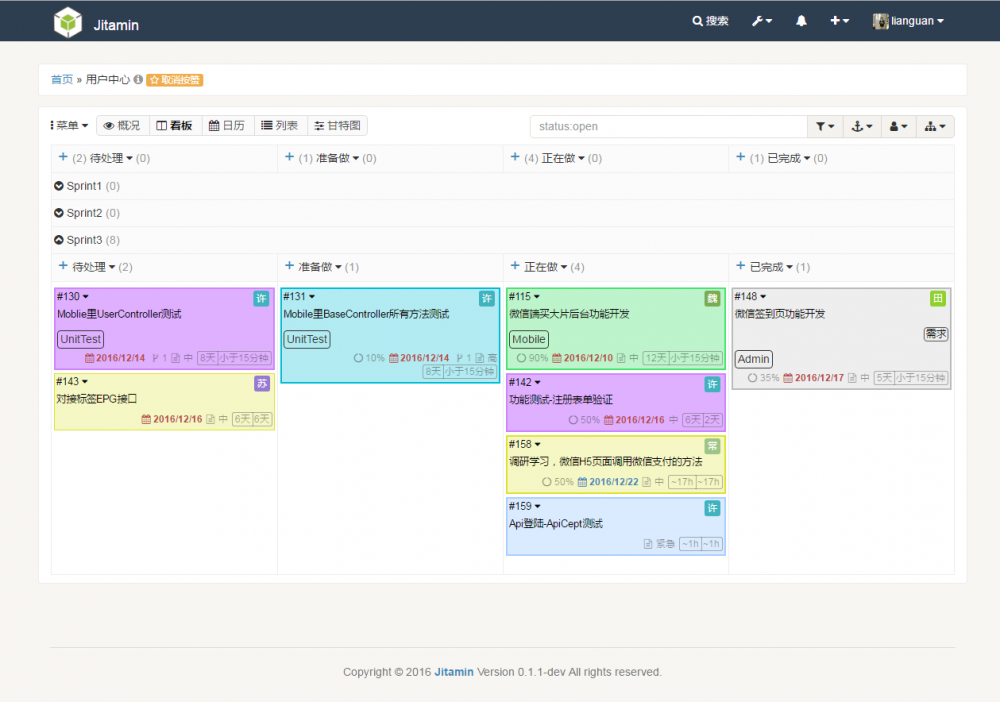The height and width of the screenshot is (702, 1000).
Task: Click assignee avatar 田 on card #148
Action: click(938, 298)
